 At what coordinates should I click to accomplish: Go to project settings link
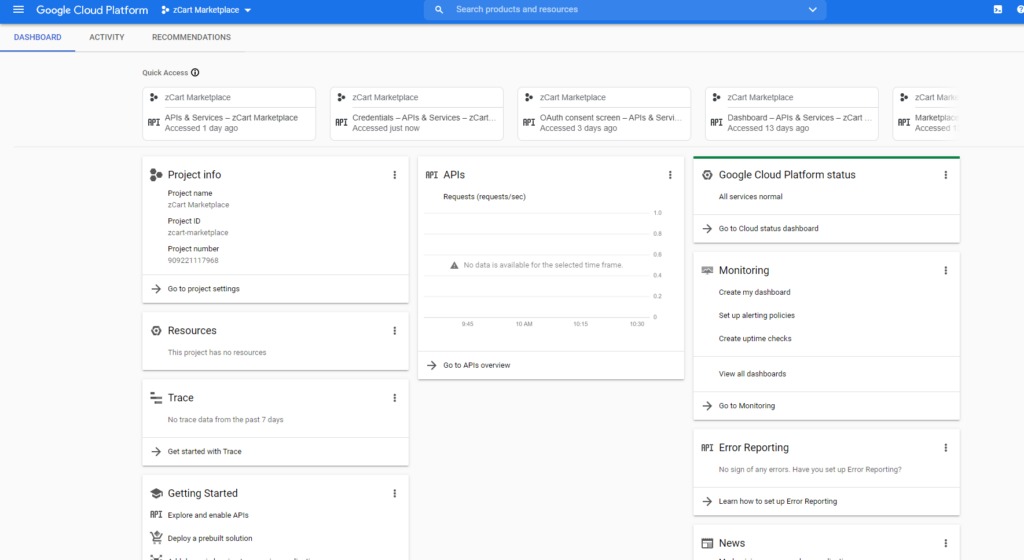203,289
